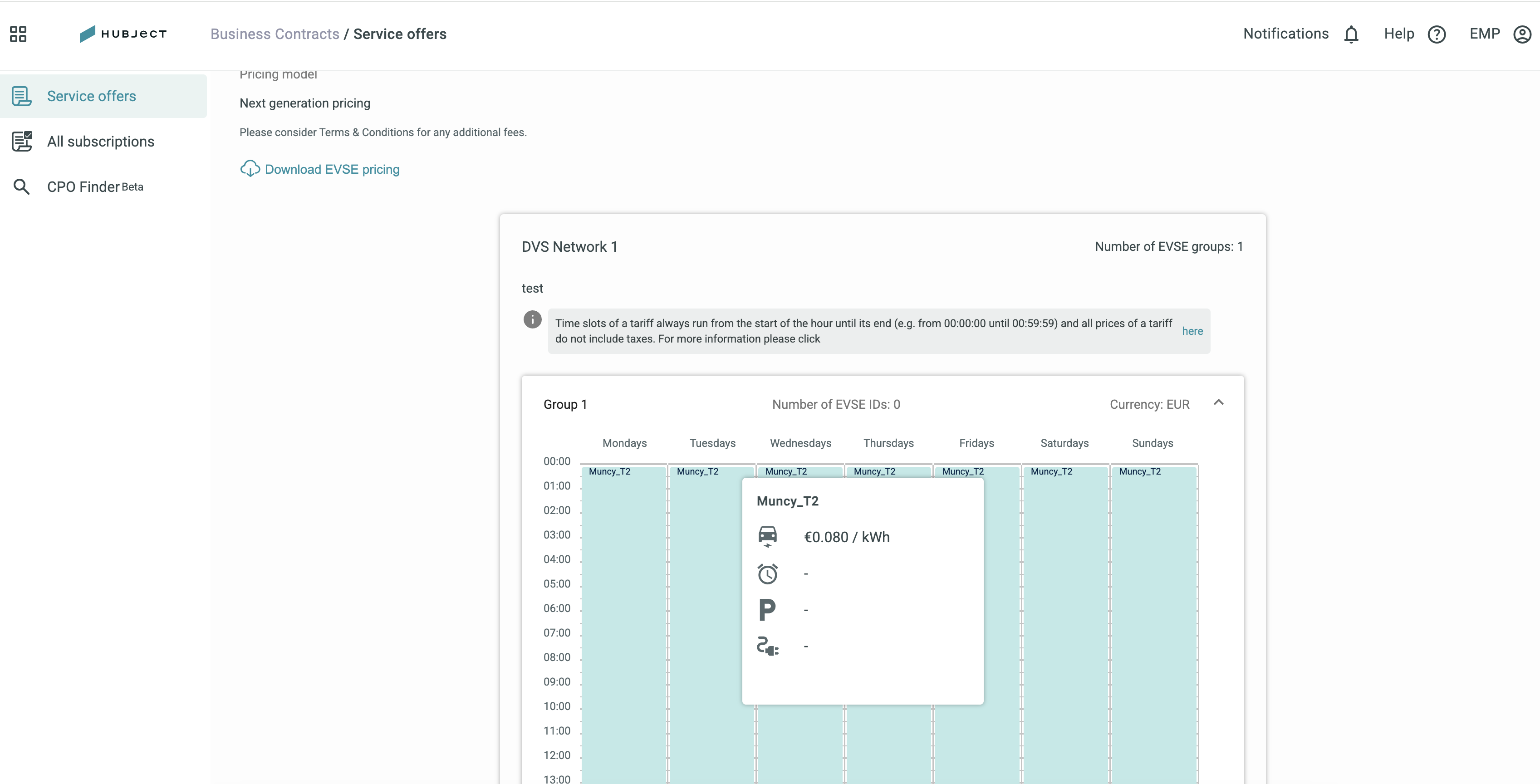This screenshot has height=784, width=1540.
Task: Click the 06:00 time label
Action: pyautogui.click(x=557, y=608)
